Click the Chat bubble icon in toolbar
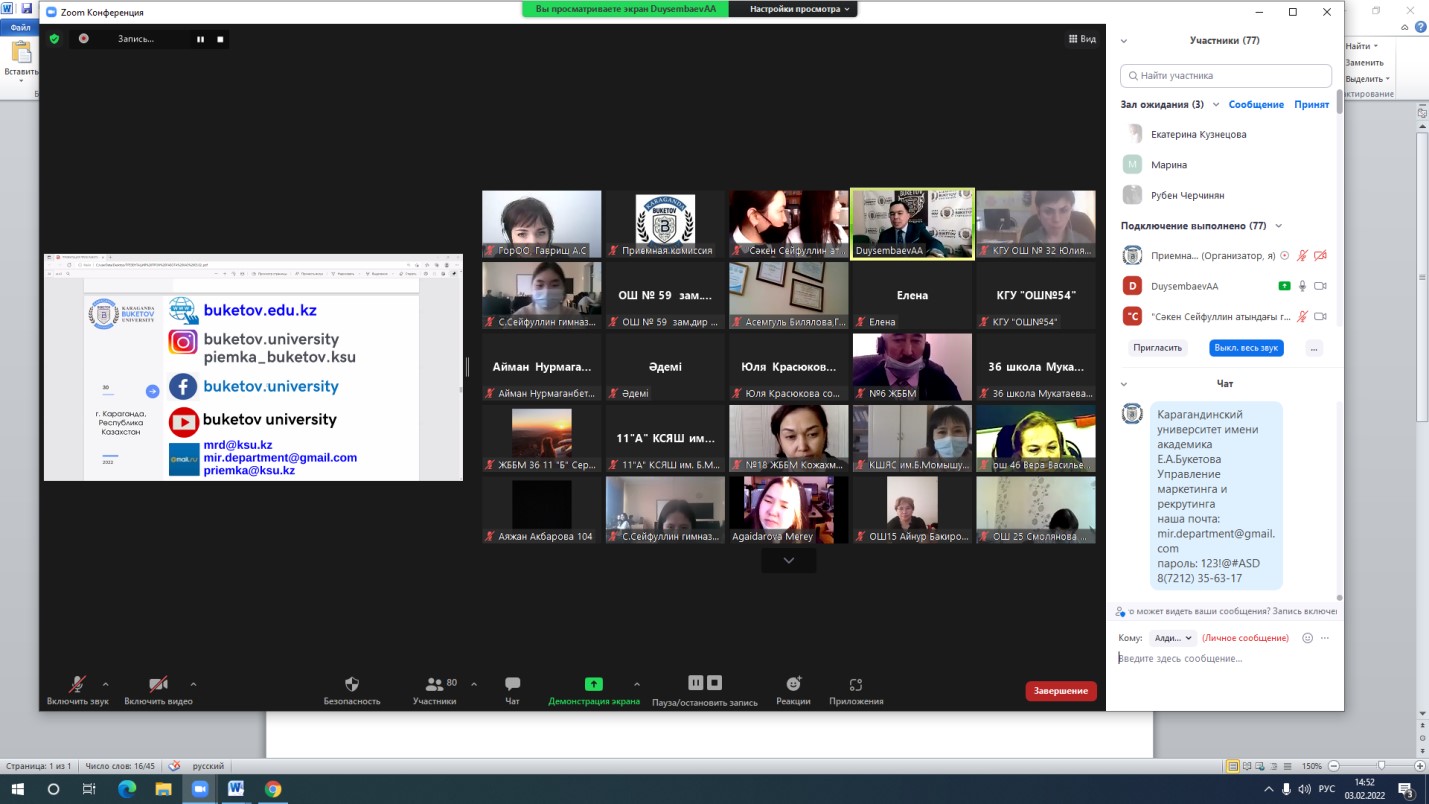 pos(512,685)
